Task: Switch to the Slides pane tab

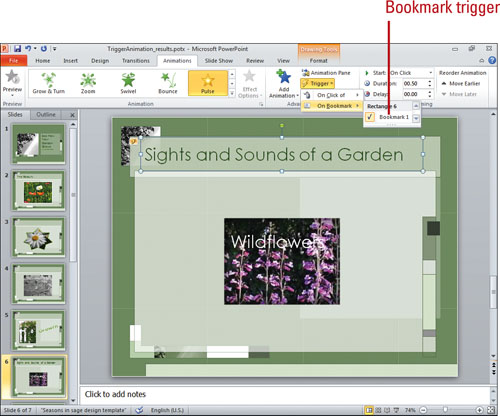Action: click(15, 115)
